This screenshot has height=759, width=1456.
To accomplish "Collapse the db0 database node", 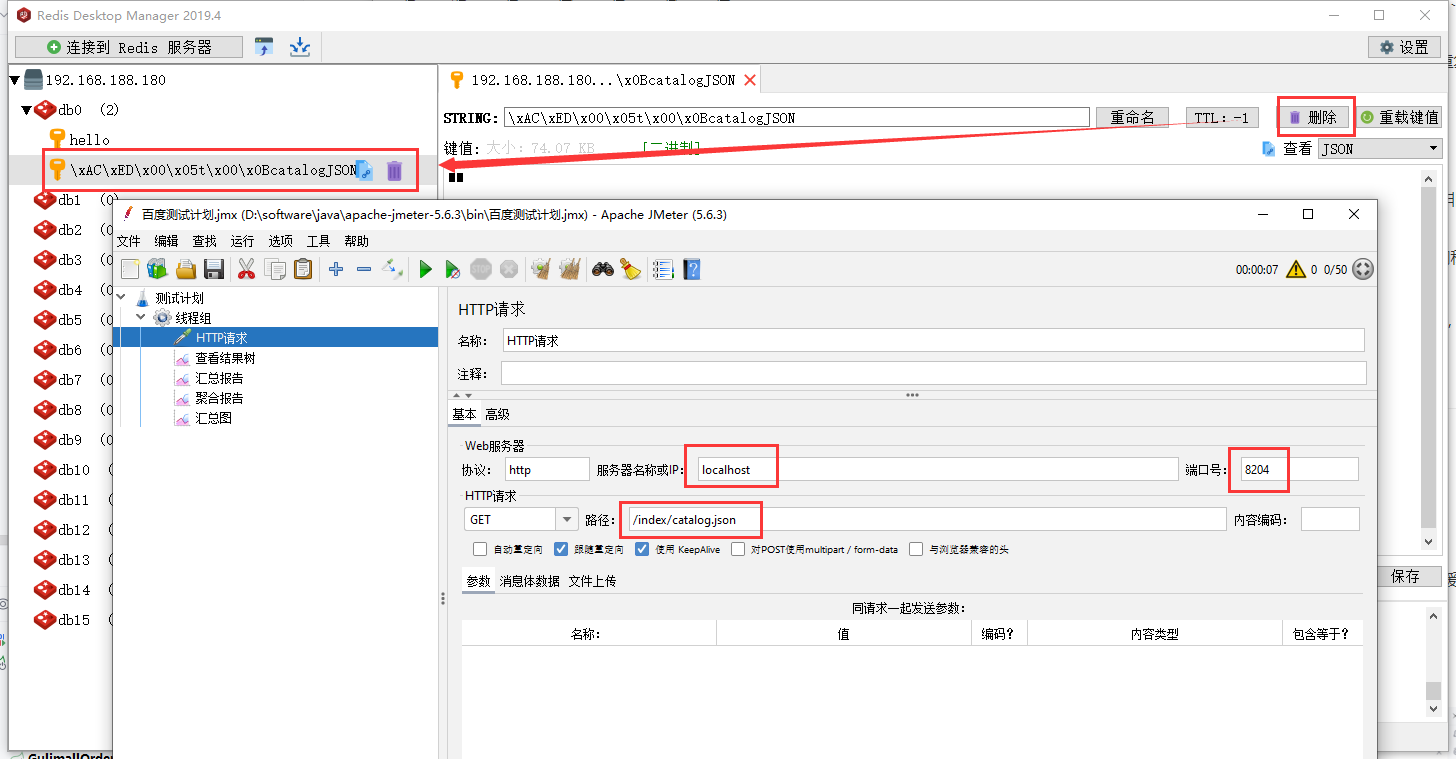I will click(x=27, y=110).
